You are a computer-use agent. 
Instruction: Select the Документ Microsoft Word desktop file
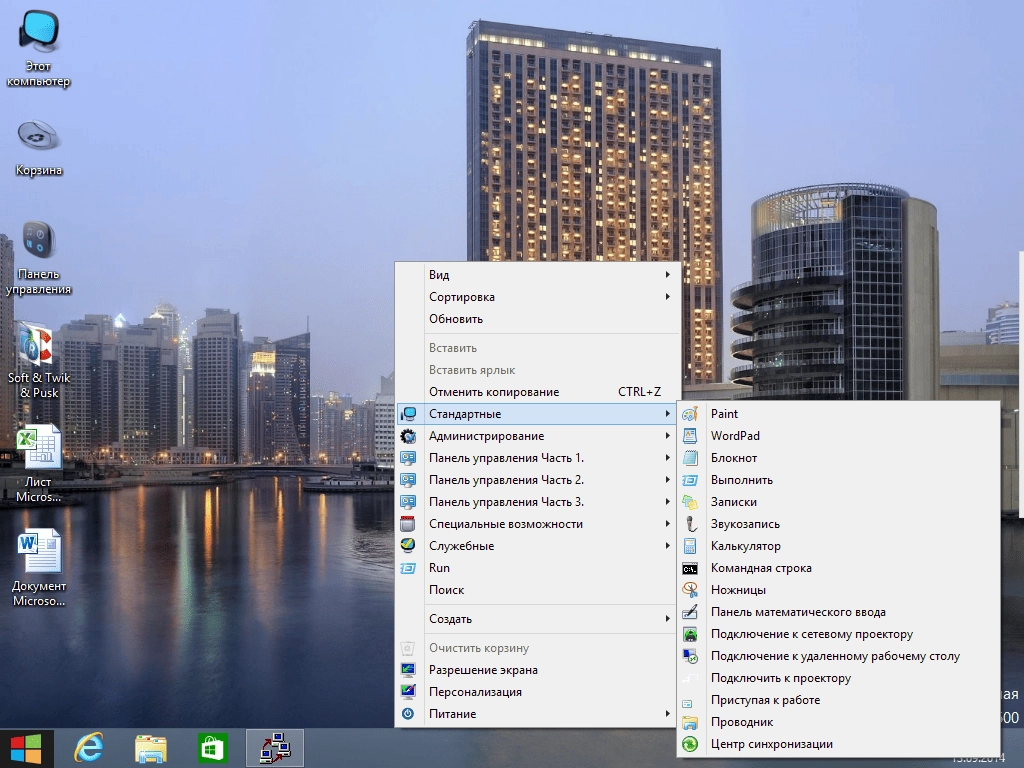point(39,568)
